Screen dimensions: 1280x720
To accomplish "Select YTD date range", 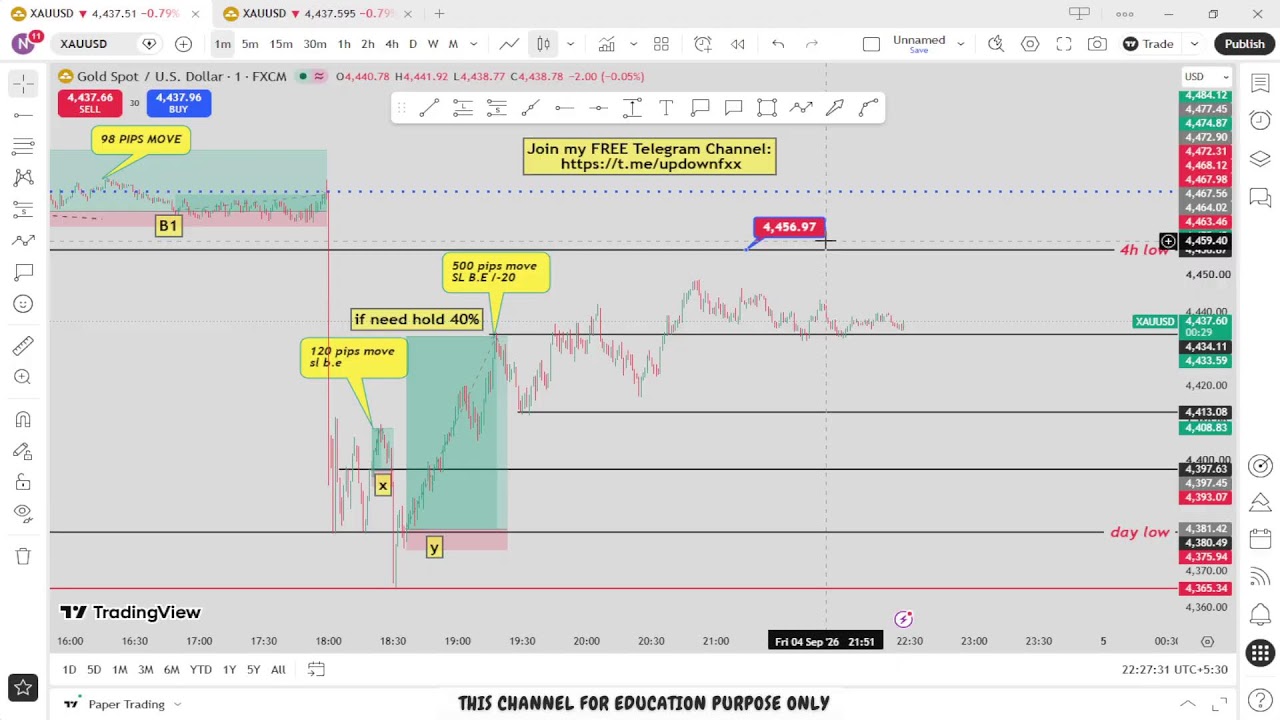I will pos(201,670).
